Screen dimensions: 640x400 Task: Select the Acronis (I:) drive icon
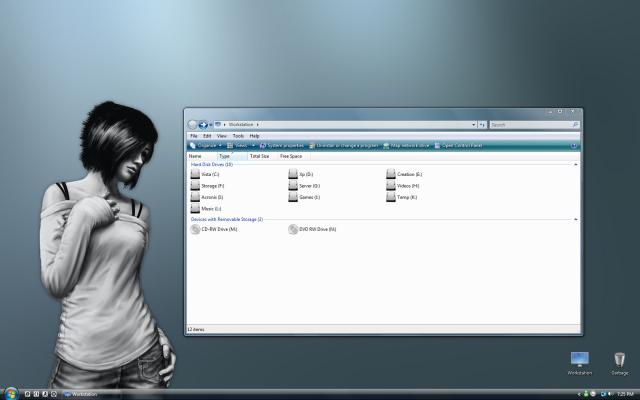[195, 197]
